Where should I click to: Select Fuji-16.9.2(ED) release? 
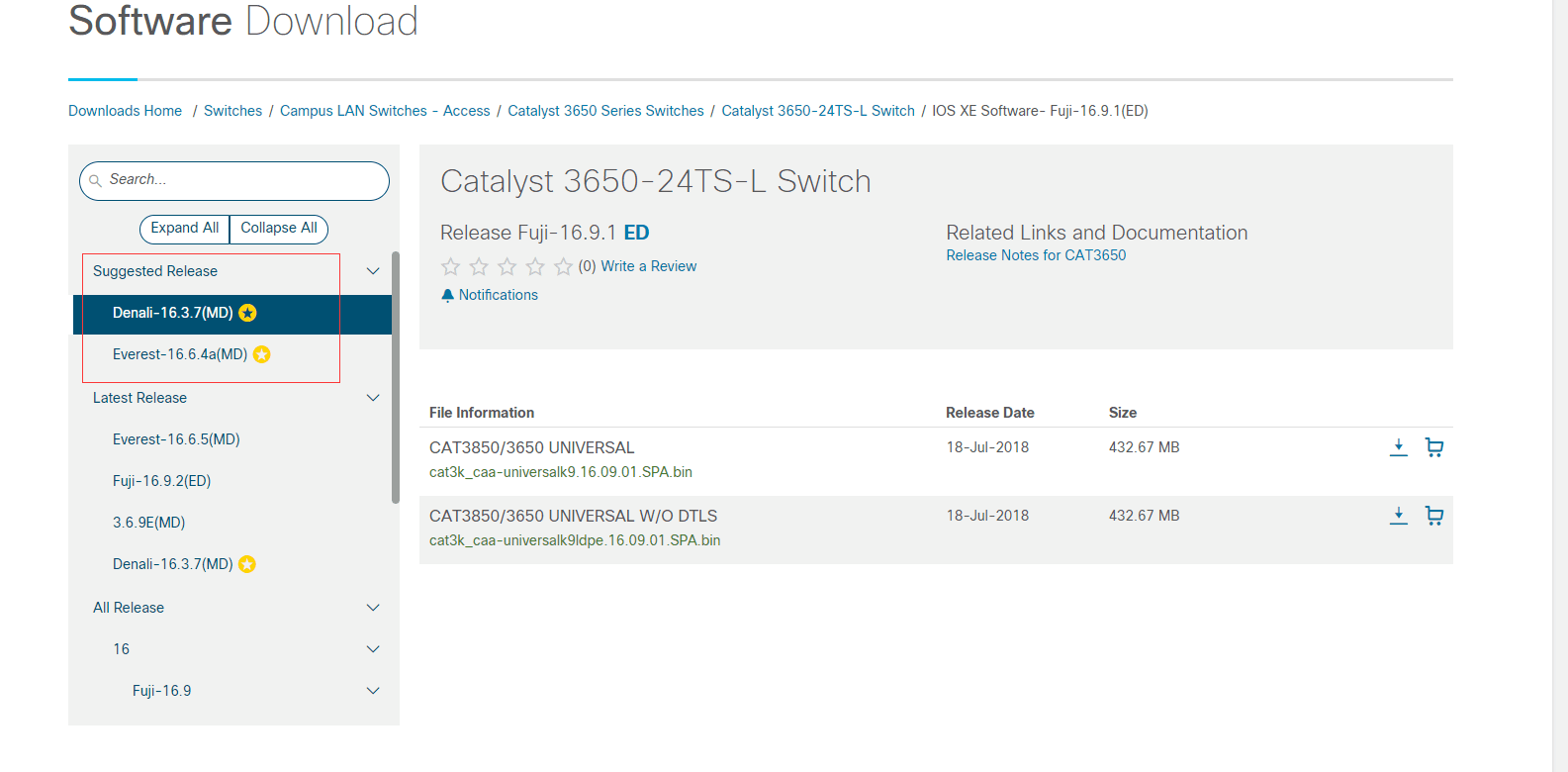coord(162,481)
